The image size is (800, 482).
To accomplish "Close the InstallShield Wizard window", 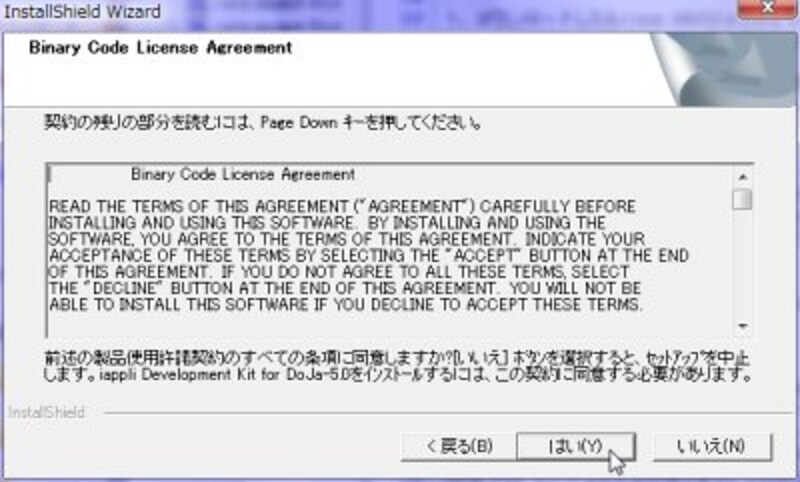I will [x=766, y=8].
